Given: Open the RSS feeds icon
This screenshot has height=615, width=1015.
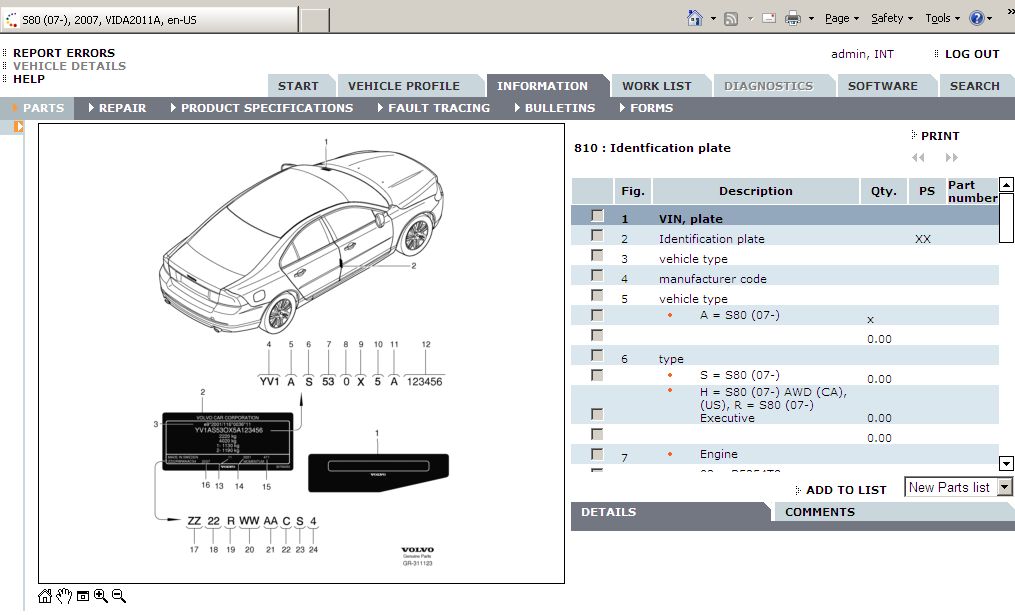Looking at the screenshot, I should pos(731,19).
